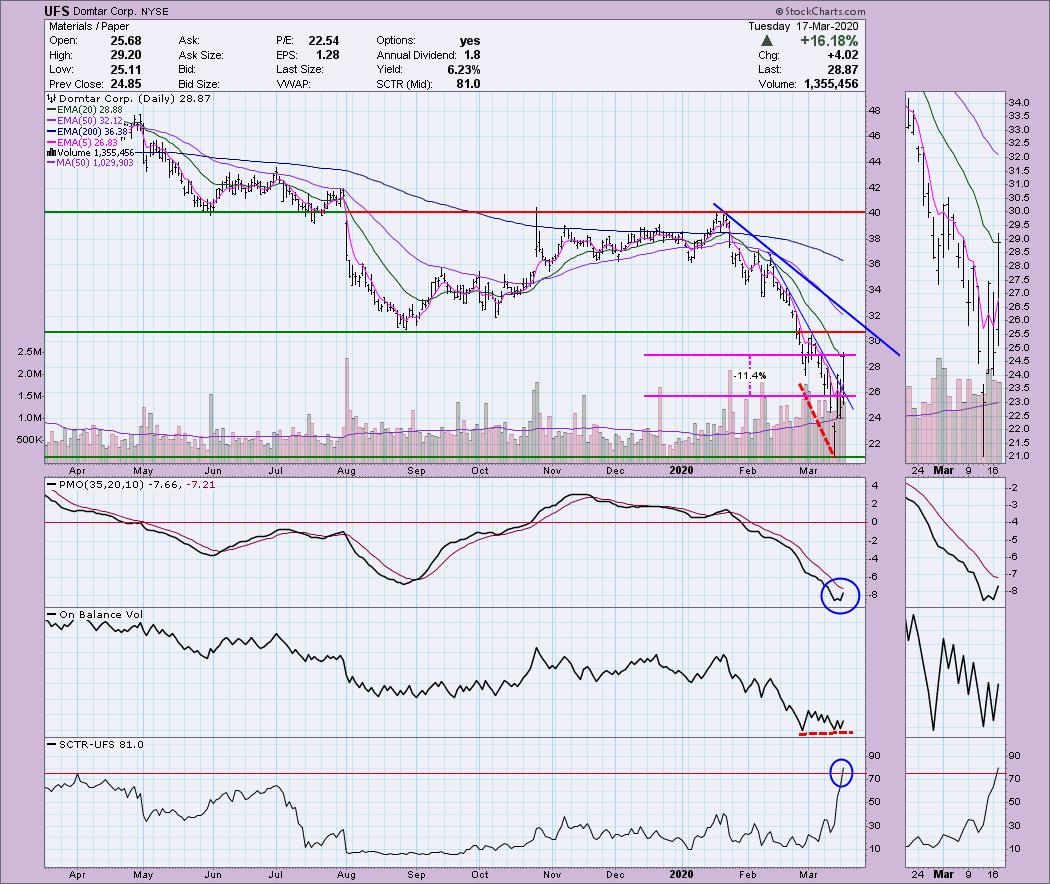Viewport: 1050px width, 884px height.
Task: Click the EMA(5) 26.83 legend entry
Action: [x=82, y=143]
